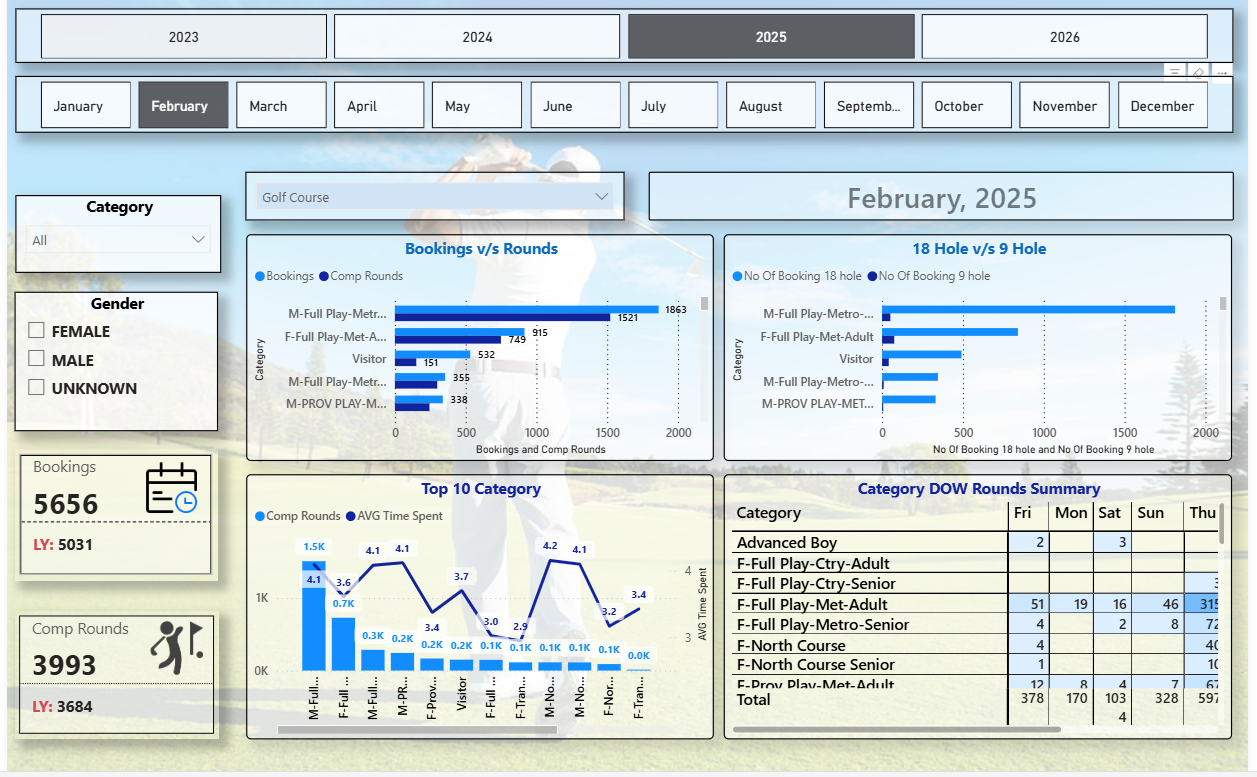Select the 2024 year tab
The width and height of the screenshot is (1257, 777).
coord(477,37)
